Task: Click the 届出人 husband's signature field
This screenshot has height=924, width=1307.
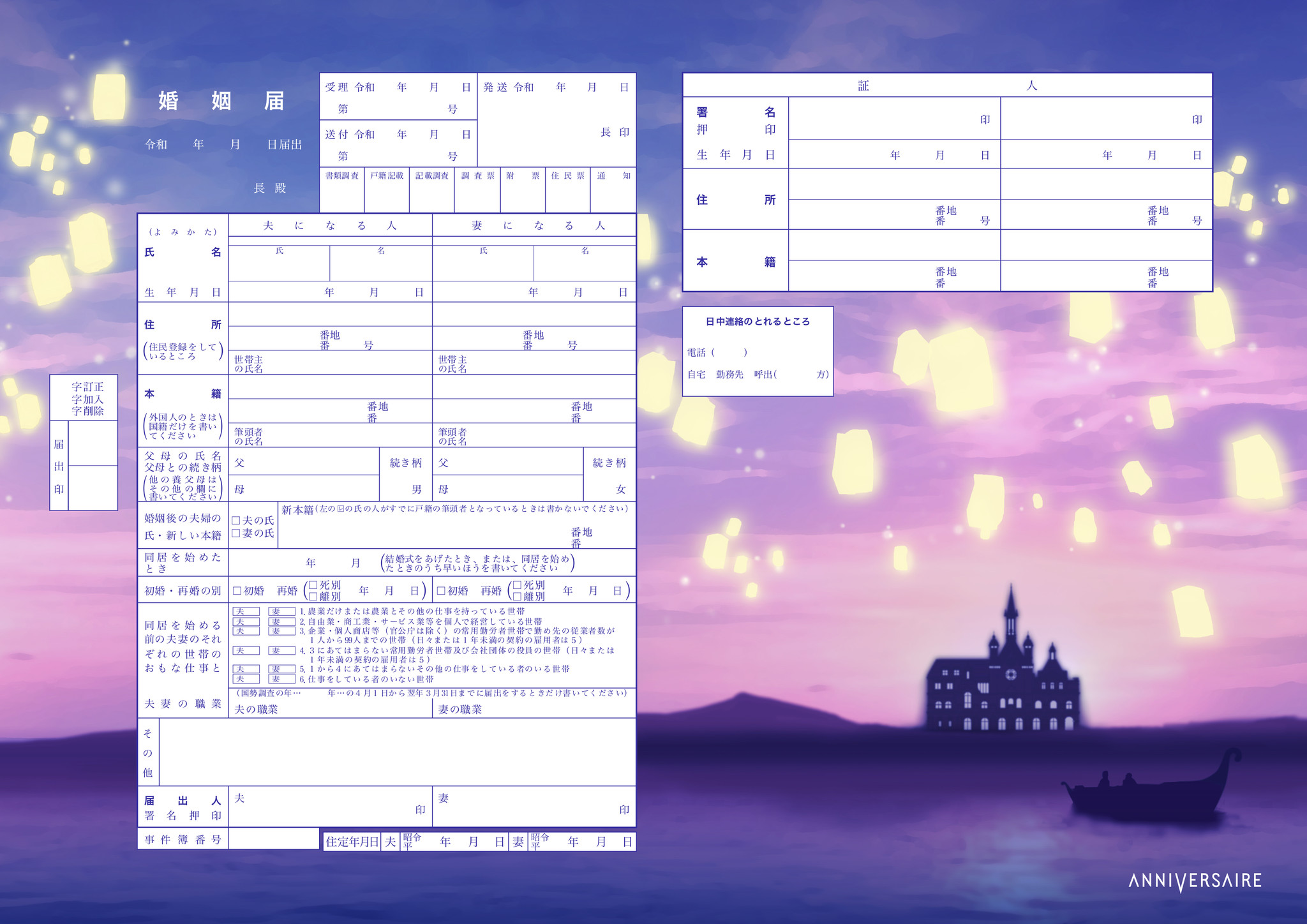Action: (331, 807)
